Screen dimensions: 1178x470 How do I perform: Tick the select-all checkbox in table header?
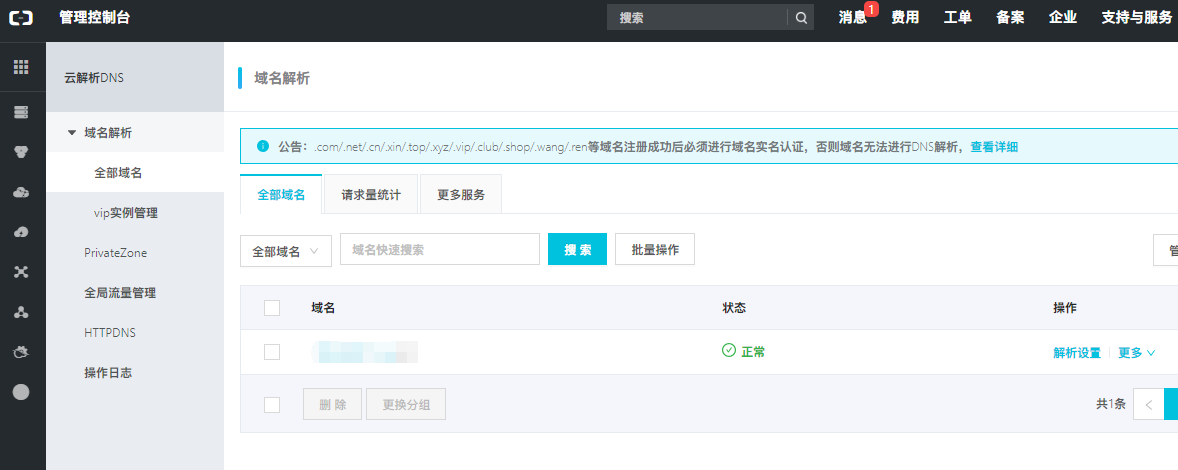click(x=272, y=308)
